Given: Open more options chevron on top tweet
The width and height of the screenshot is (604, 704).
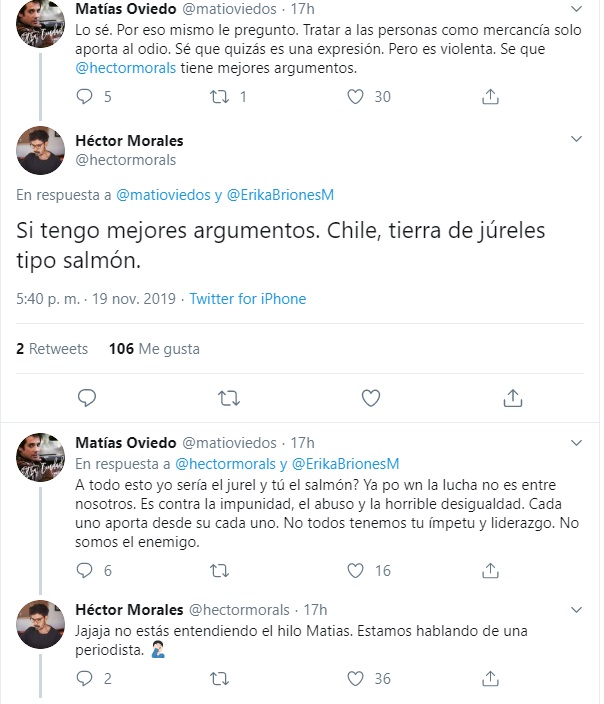Looking at the screenshot, I should tap(575, 10).
